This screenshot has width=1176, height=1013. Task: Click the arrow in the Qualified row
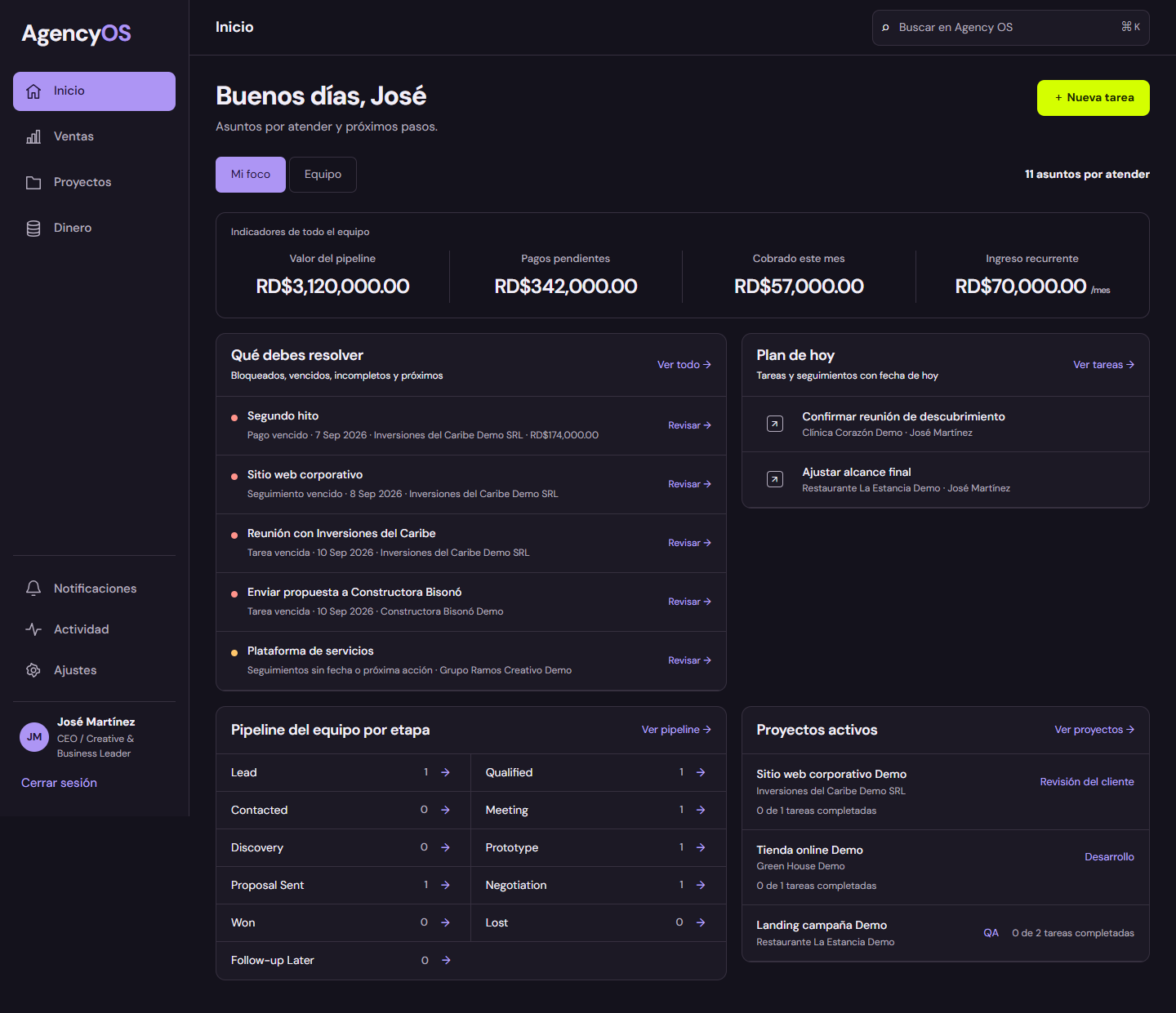701,772
